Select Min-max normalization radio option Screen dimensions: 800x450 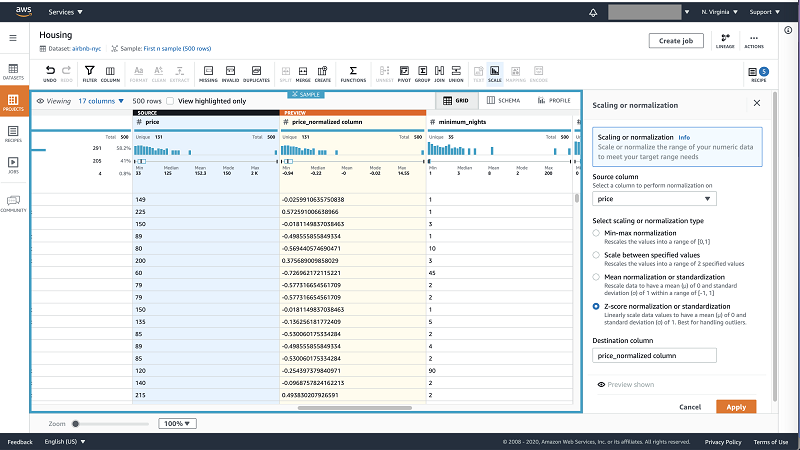click(x=597, y=232)
